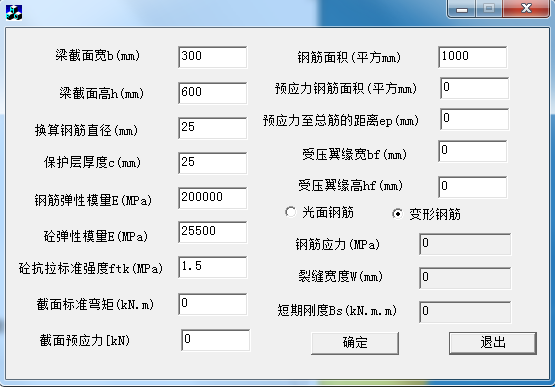Click the 保护层厚度c(mm) label
The image size is (555, 387).
(x=92, y=162)
